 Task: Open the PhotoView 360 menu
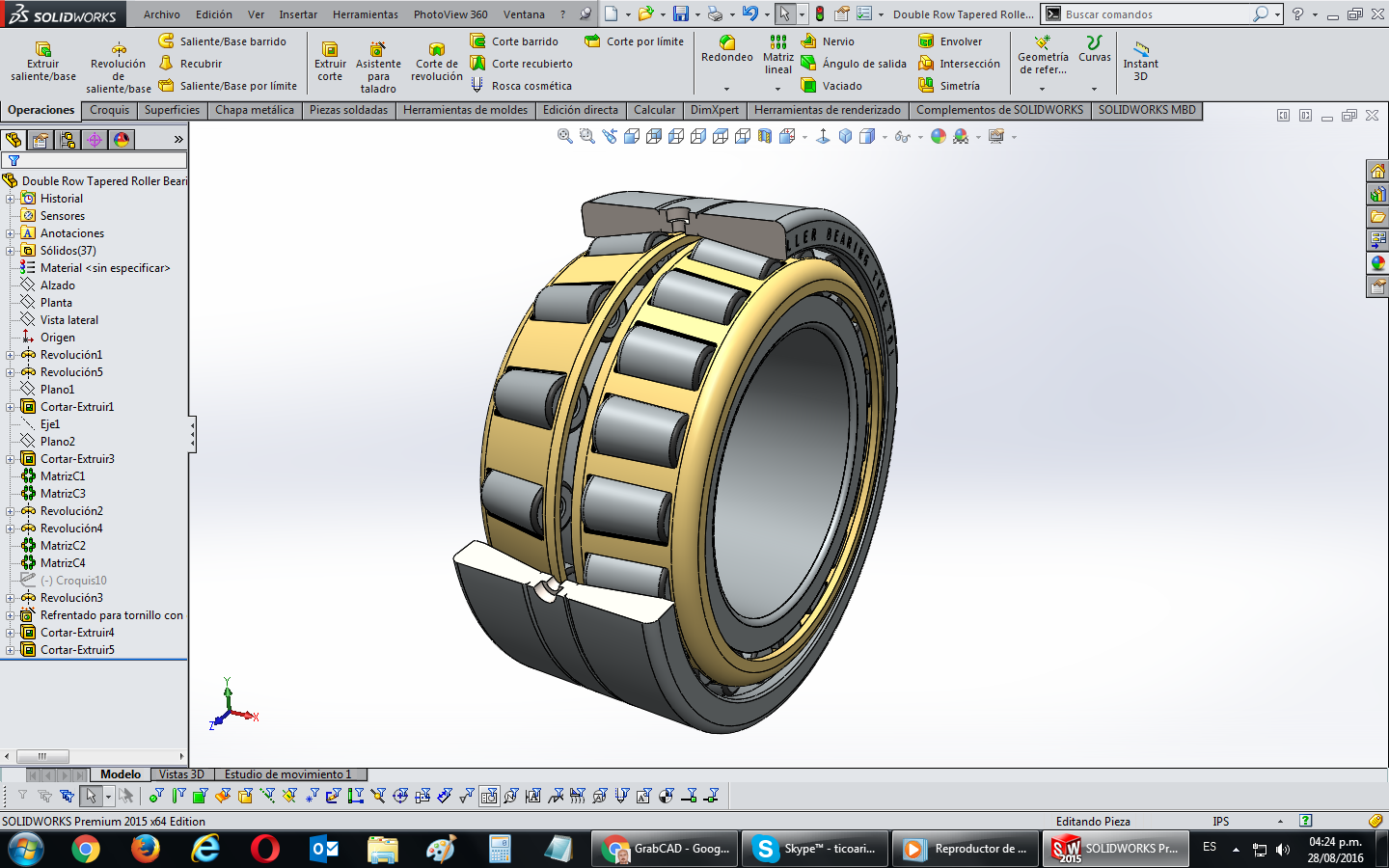click(x=450, y=14)
